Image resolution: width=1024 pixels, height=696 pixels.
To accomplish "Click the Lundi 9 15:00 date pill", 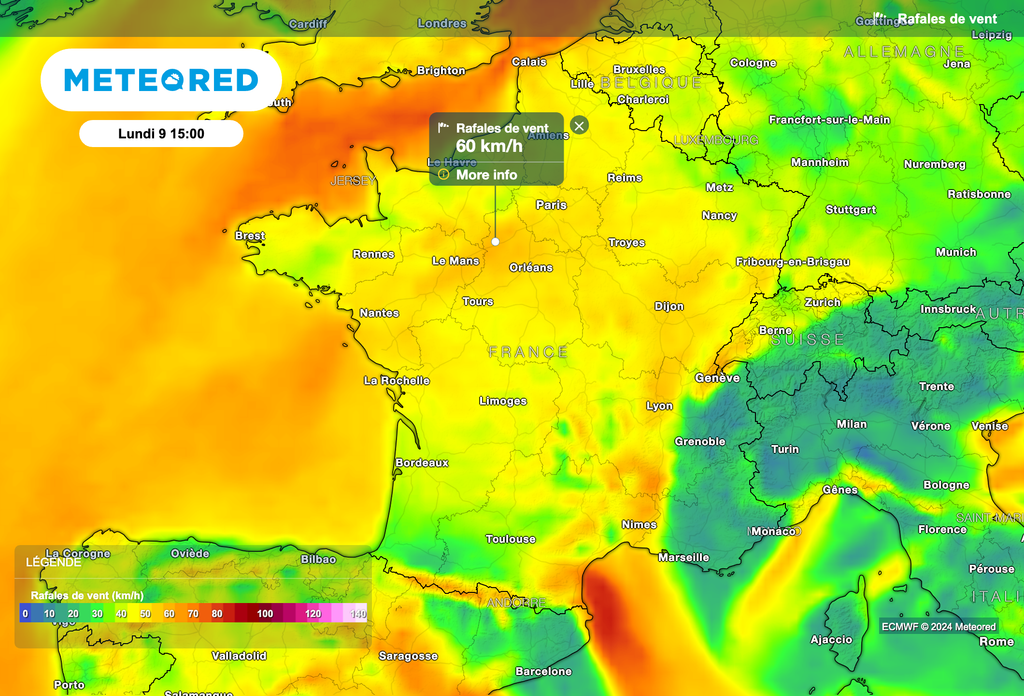I will point(161,133).
